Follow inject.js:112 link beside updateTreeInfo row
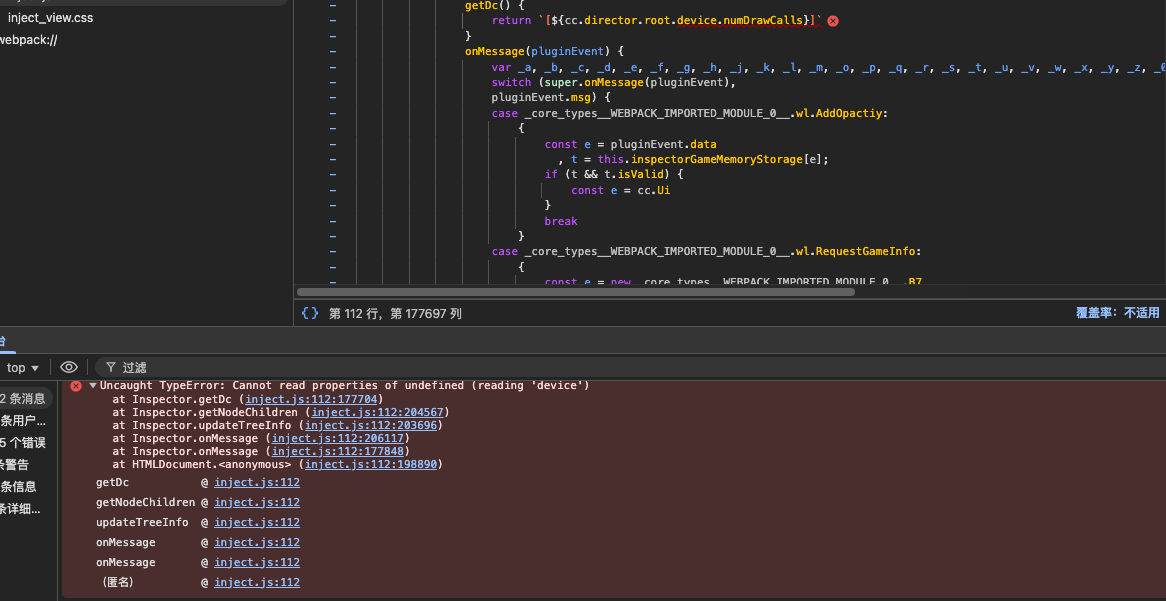Screen dimensions: 1166x601 [257, 522]
